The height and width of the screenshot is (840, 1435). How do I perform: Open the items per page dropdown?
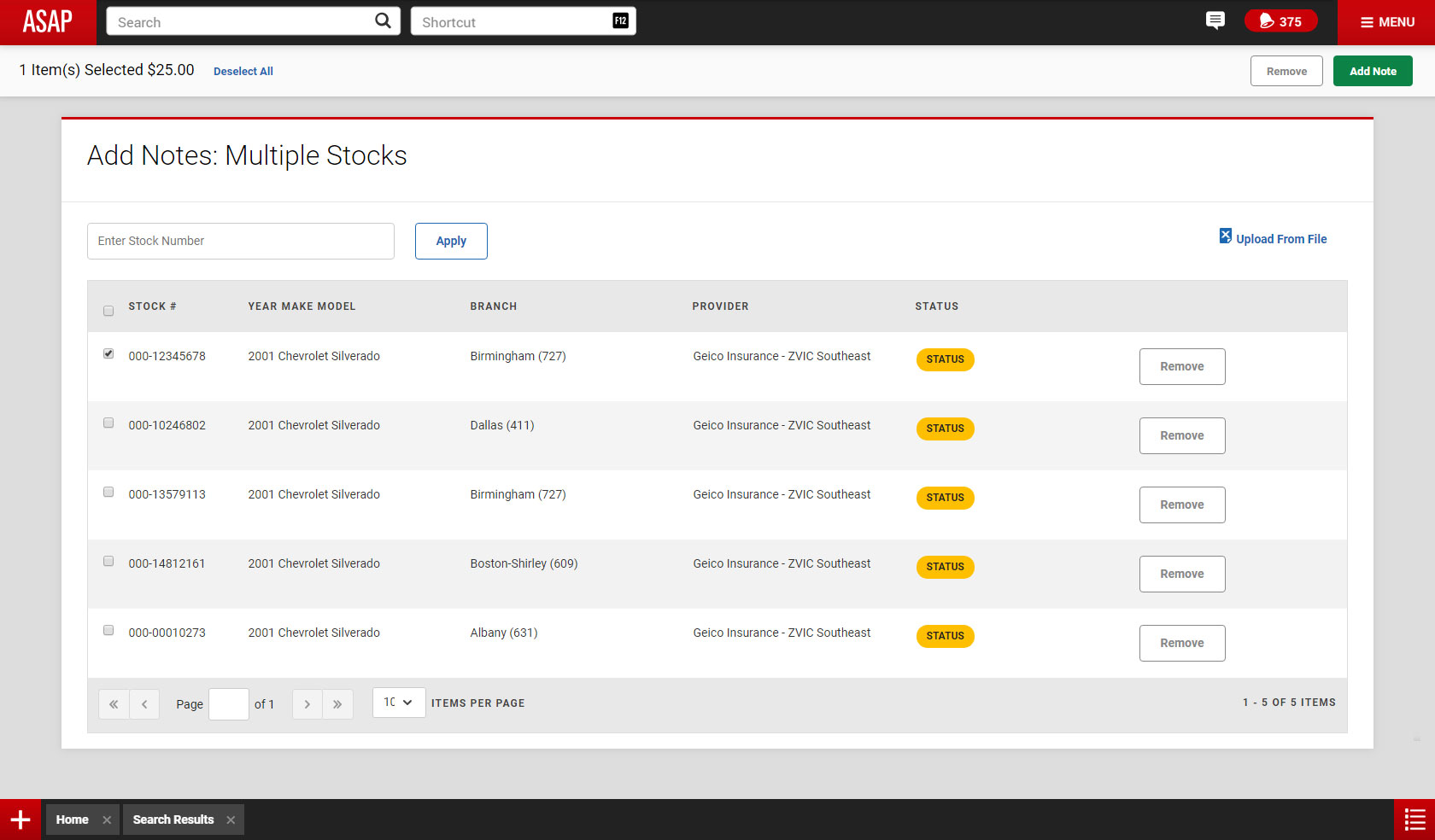pyautogui.click(x=398, y=703)
